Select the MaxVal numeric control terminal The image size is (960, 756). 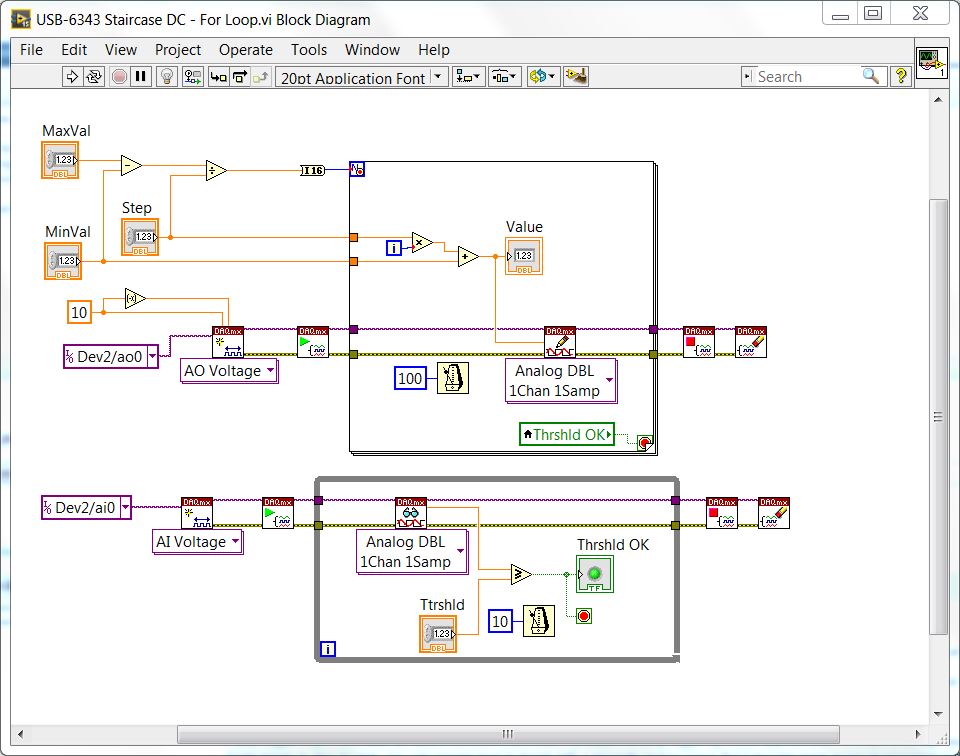[x=60, y=160]
